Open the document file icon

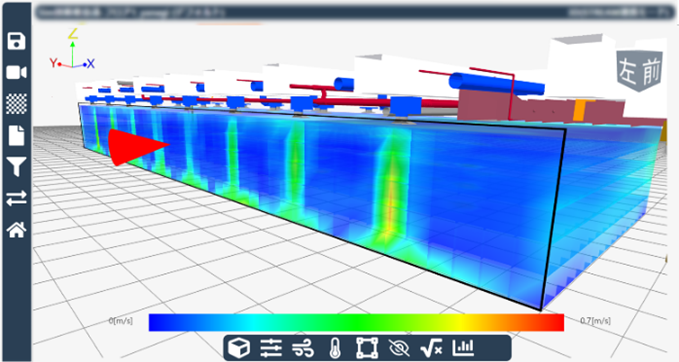16,136
